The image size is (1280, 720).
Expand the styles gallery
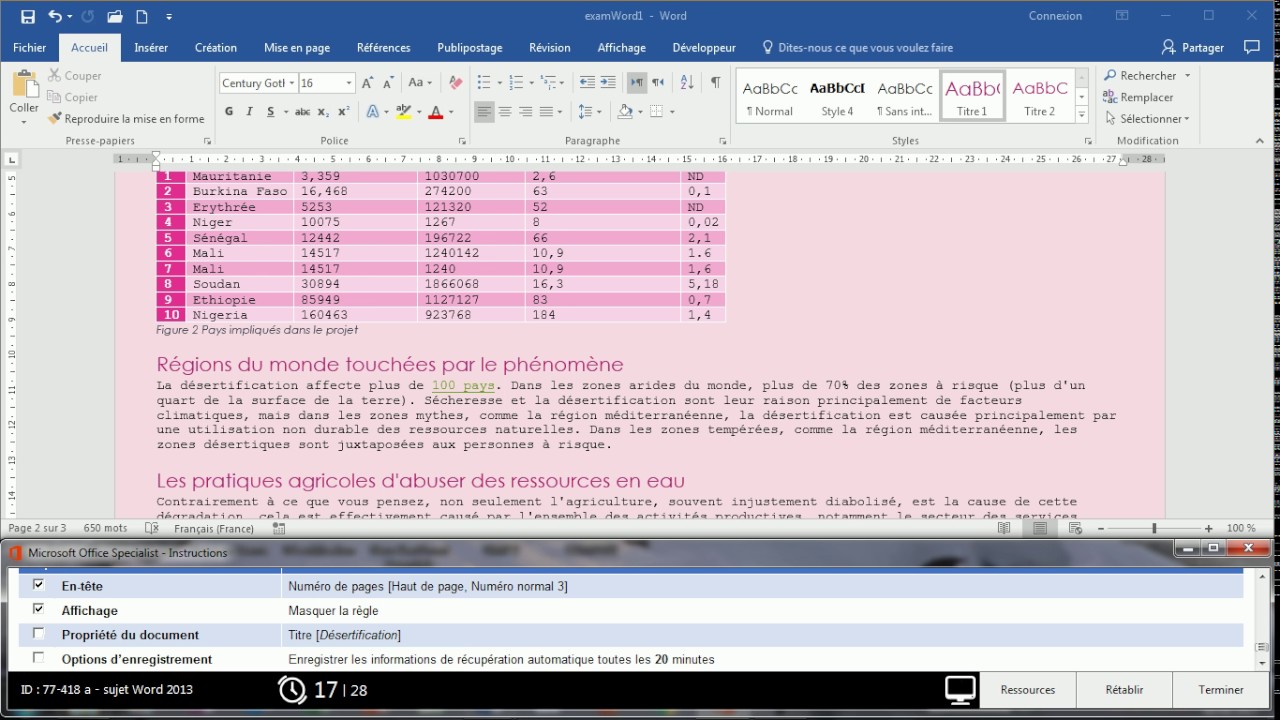[1082, 116]
